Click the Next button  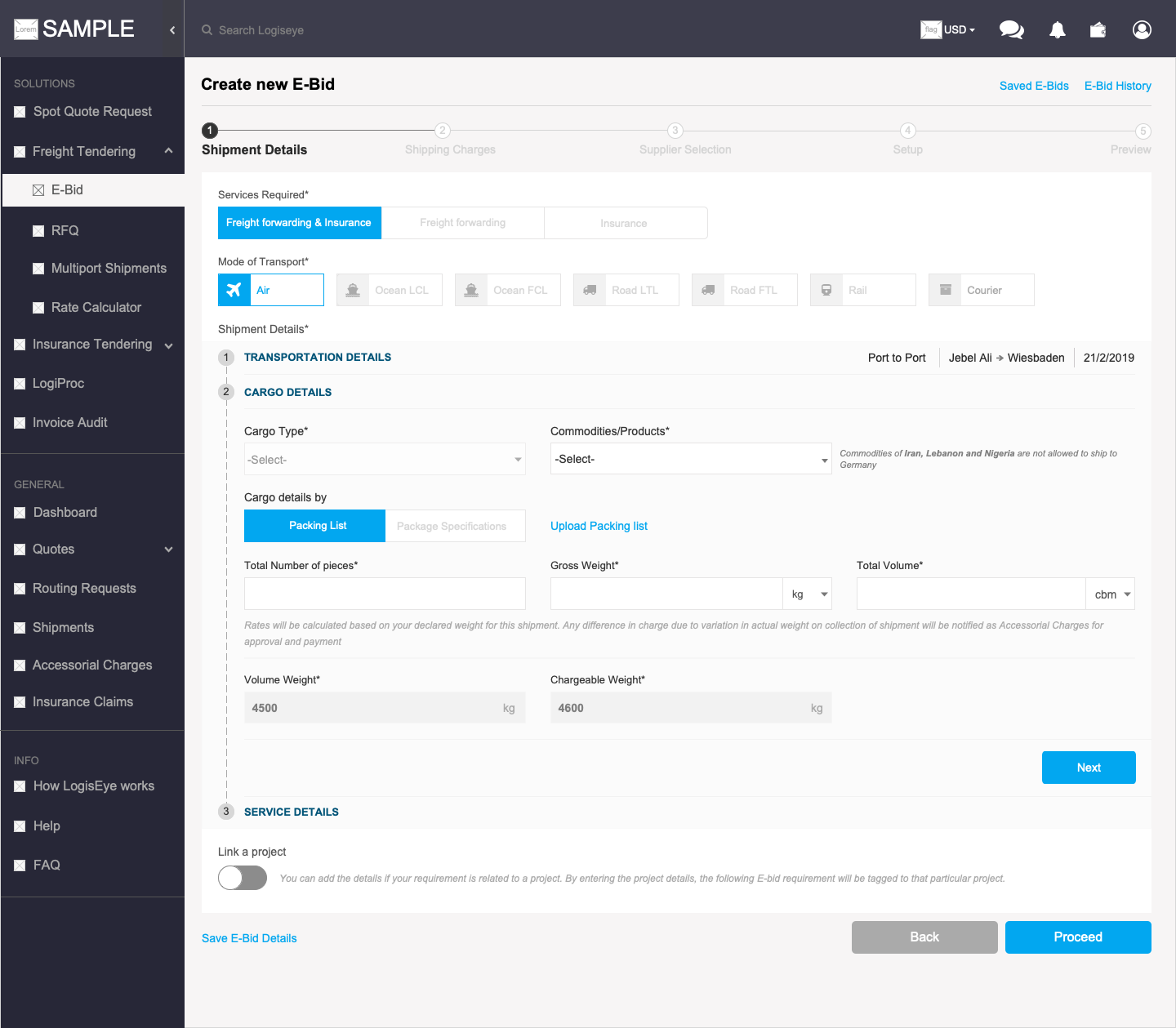1089,768
